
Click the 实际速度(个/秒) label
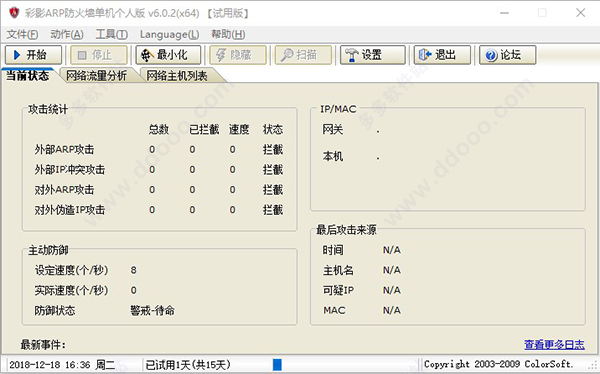pos(71,291)
